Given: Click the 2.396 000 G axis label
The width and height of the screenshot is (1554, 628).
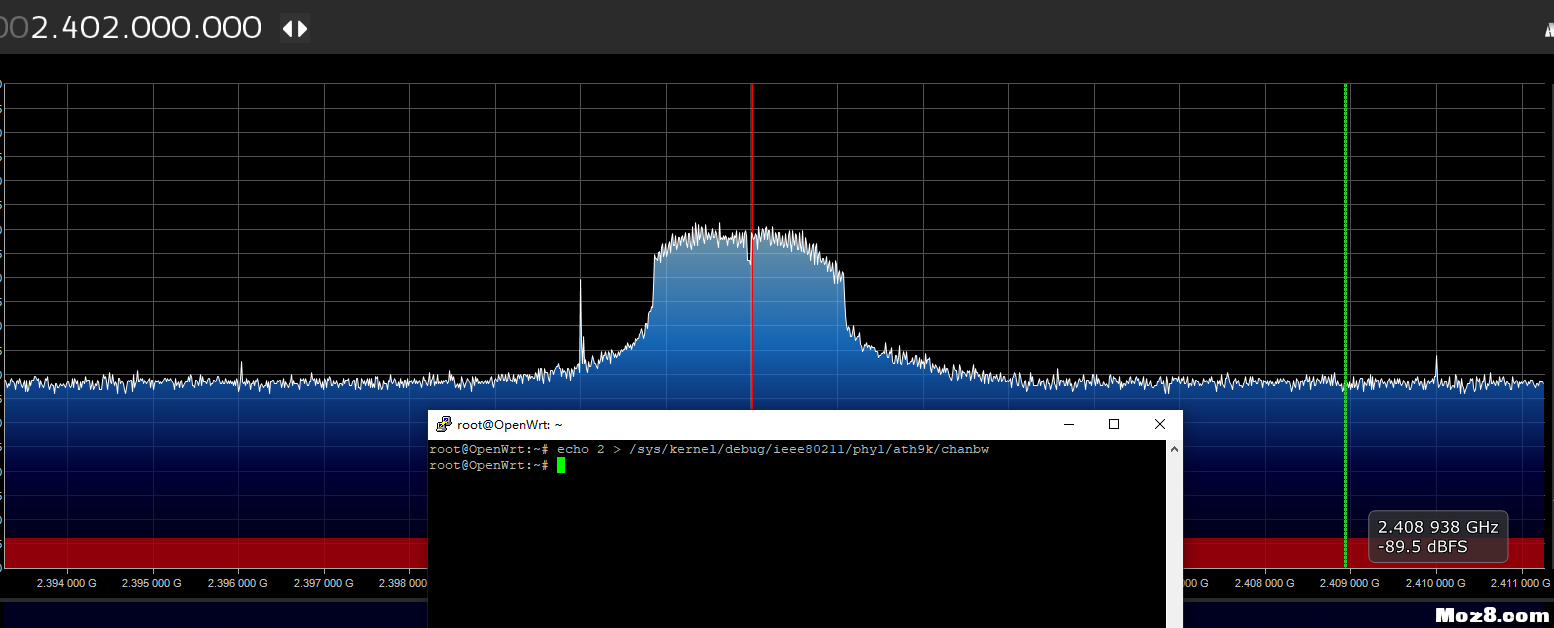Looking at the screenshot, I should [239, 583].
